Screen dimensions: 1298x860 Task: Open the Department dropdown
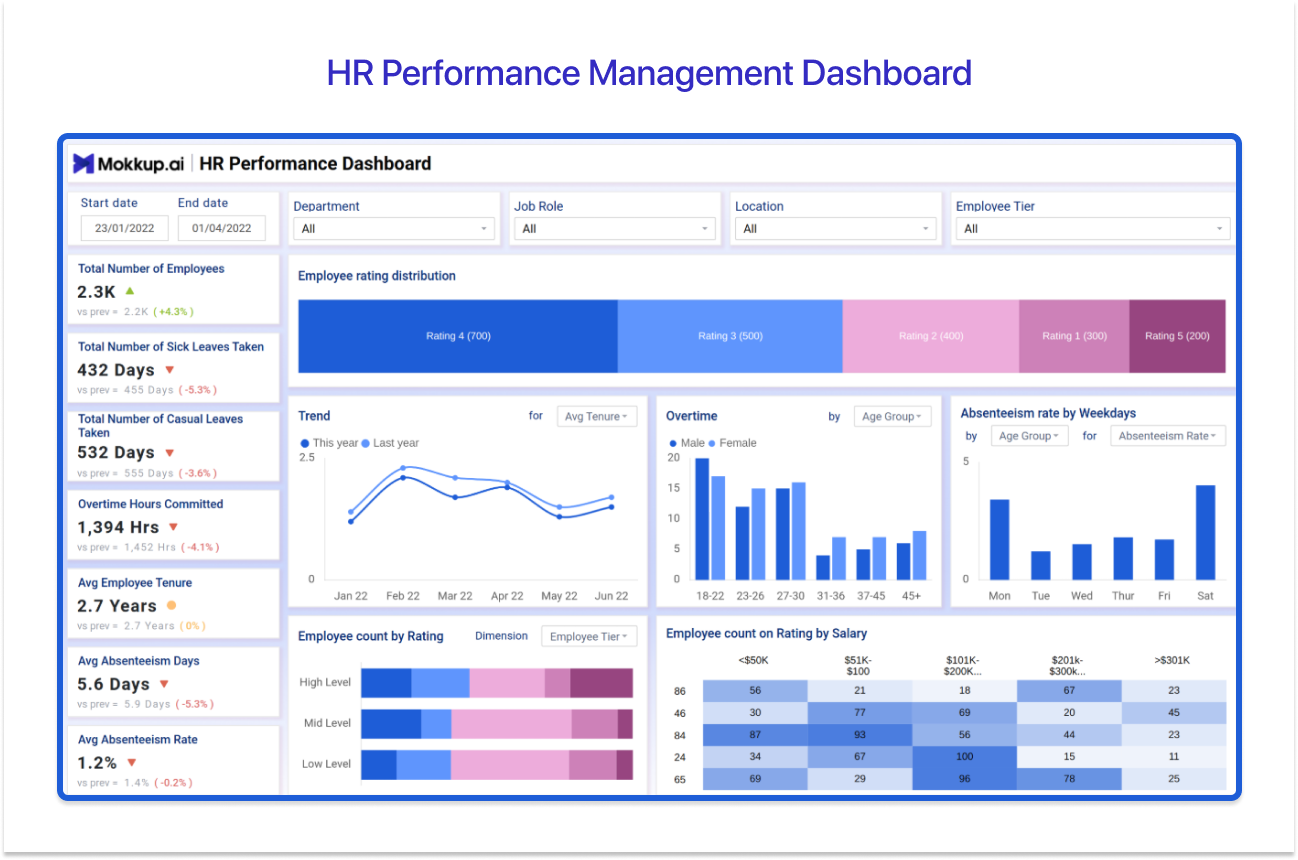(x=393, y=229)
